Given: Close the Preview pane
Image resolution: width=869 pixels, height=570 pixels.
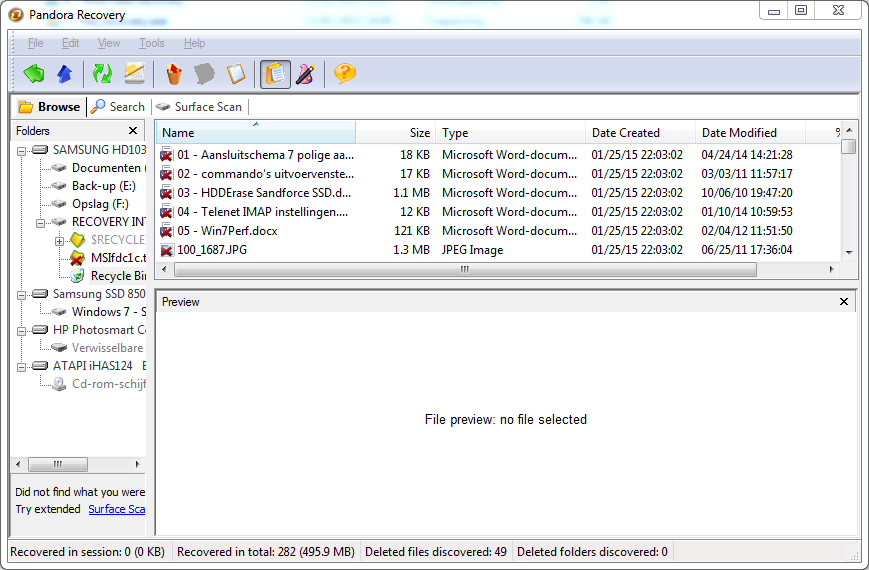Looking at the screenshot, I should tap(844, 302).
